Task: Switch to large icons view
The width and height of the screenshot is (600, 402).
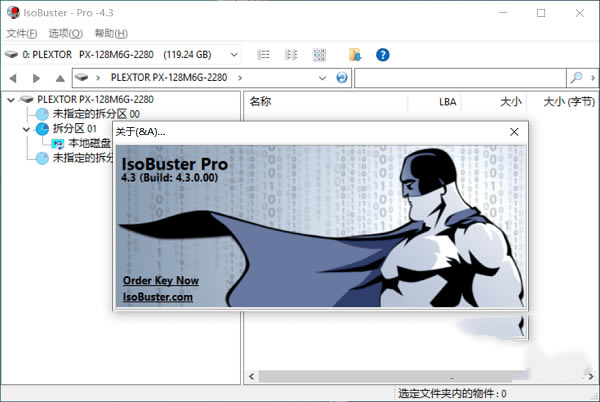Action: click(x=319, y=55)
